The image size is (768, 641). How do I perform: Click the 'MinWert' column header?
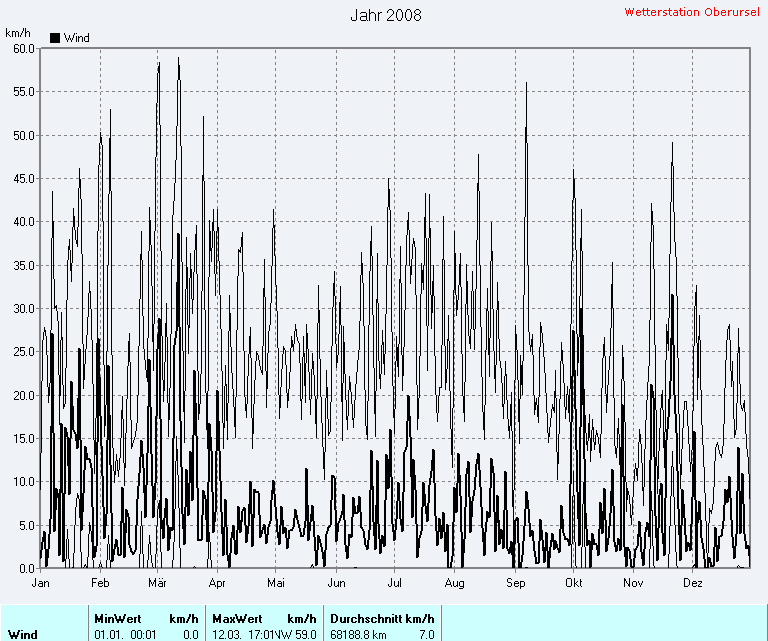click(118, 619)
